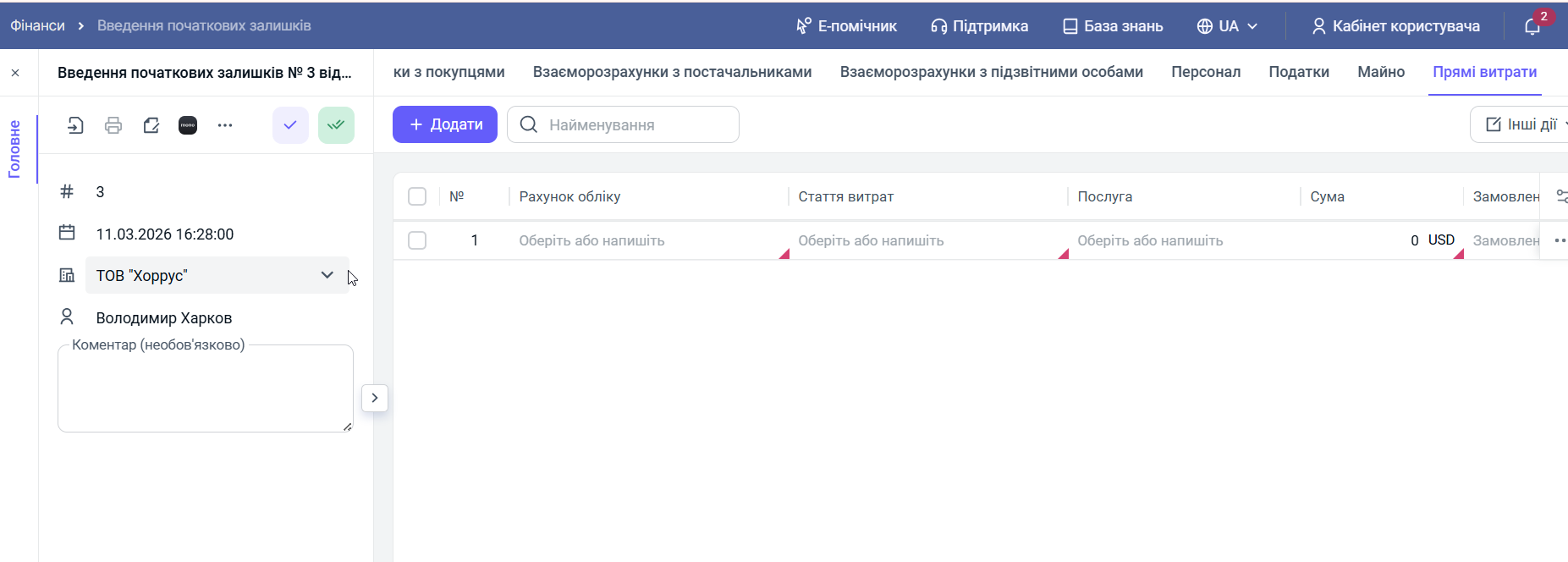The width and height of the screenshot is (1568, 562).
Task: Open Кабінет користувача link
Action: point(1396,26)
